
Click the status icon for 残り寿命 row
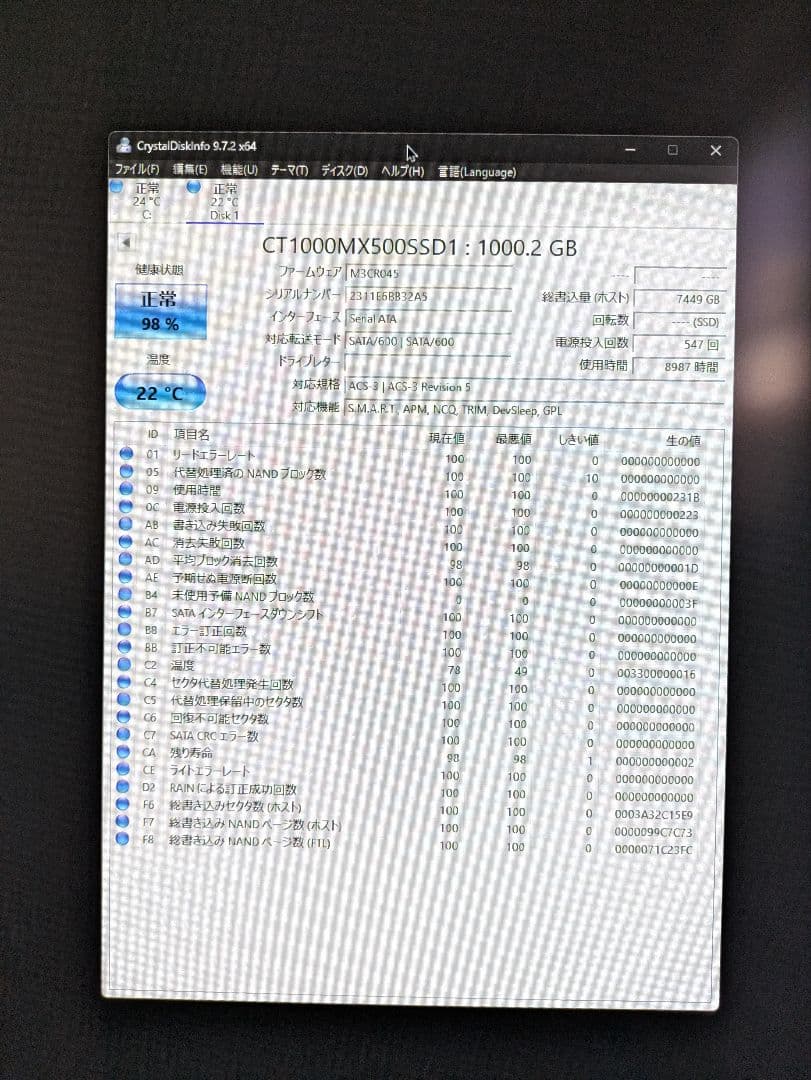pos(123,751)
